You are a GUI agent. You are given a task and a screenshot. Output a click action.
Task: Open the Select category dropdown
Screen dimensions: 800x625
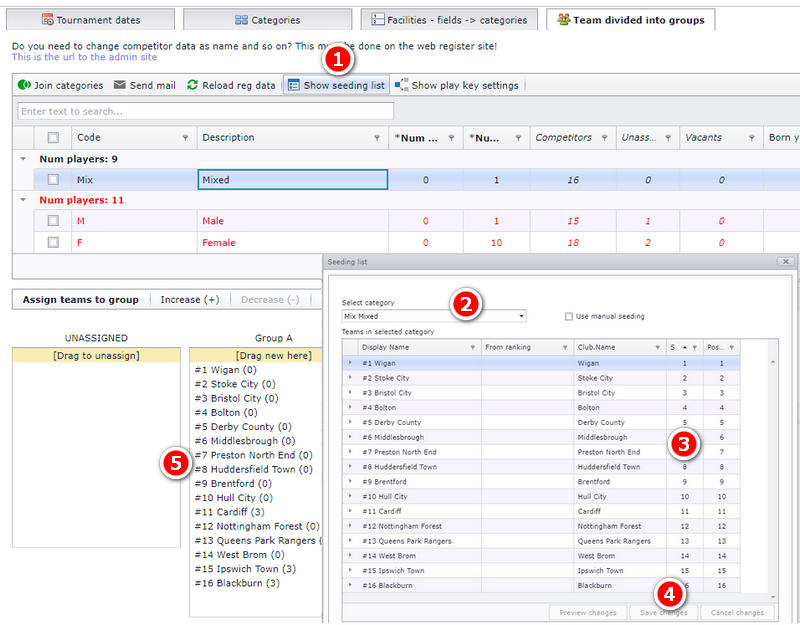[x=434, y=316]
